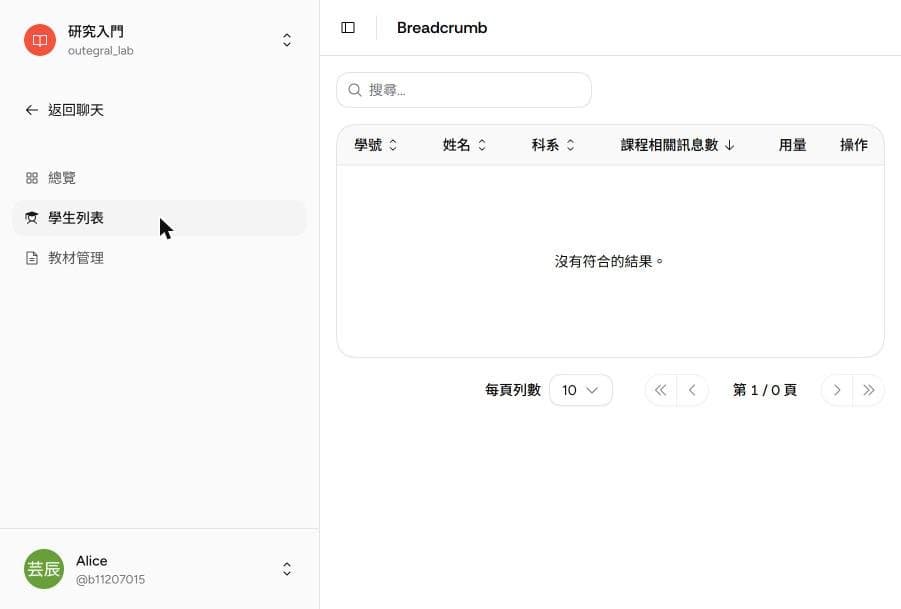
Task: Go to next page chevron button
Action: [837, 390]
